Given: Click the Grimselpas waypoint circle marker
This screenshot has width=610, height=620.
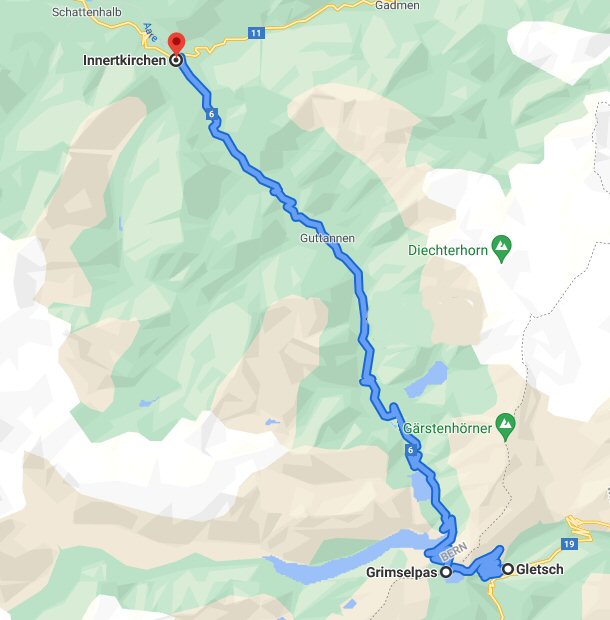Looking at the screenshot, I should pyautogui.click(x=446, y=572).
